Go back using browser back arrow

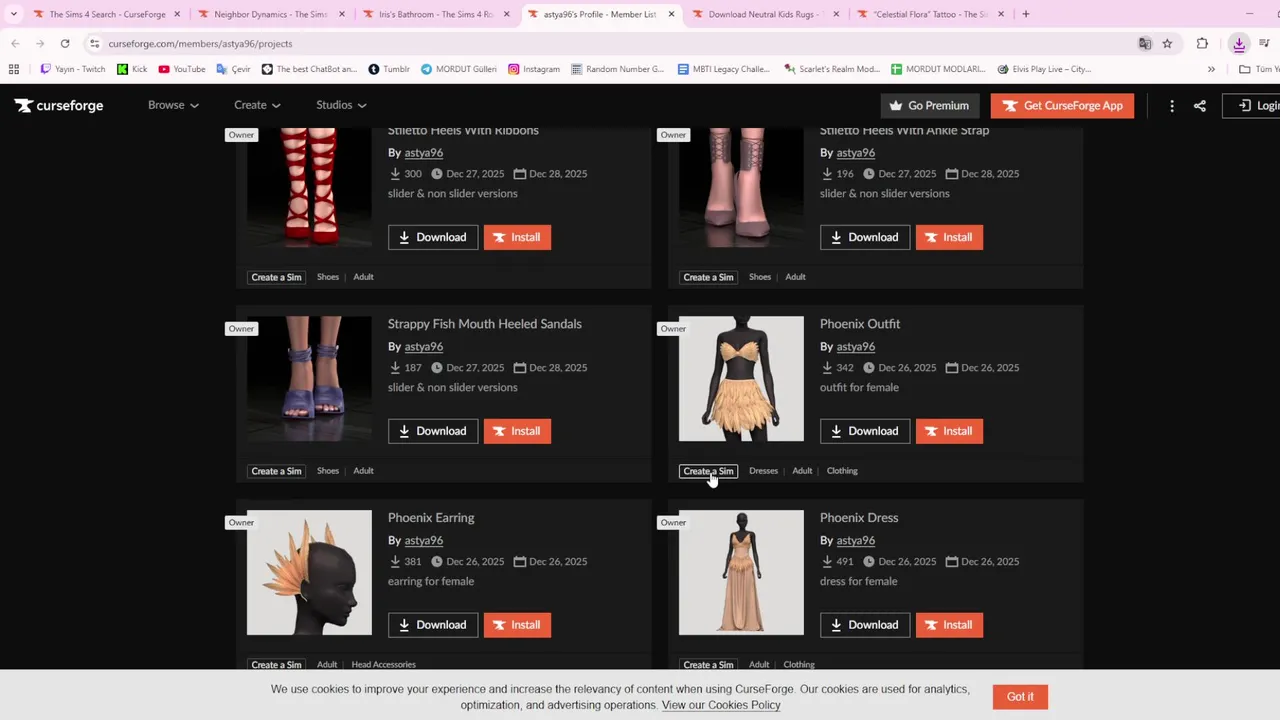point(15,43)
